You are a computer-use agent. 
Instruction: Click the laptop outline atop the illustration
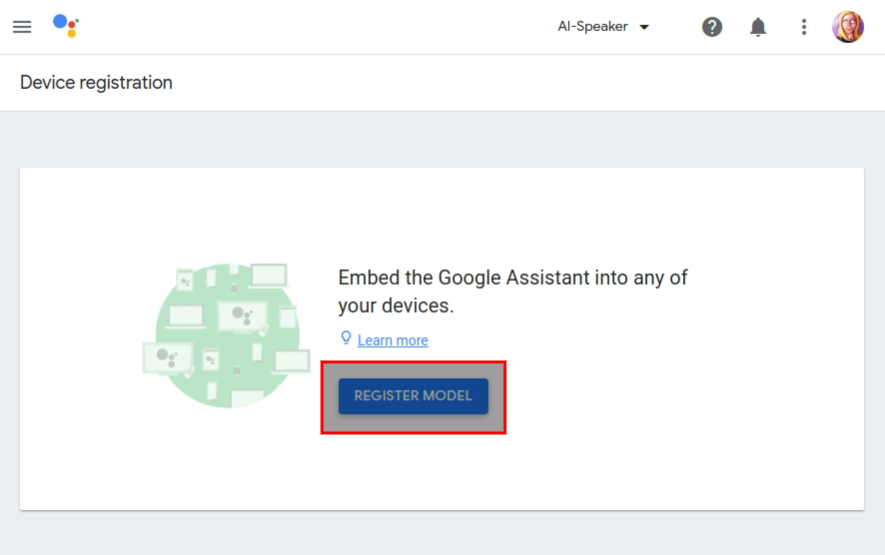point(269,276)
